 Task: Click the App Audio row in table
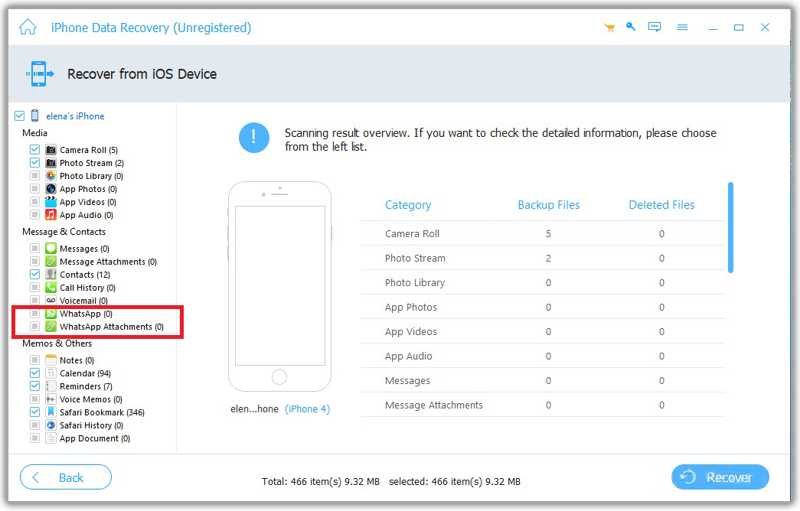pyautogui.click(x=542, y=356)
